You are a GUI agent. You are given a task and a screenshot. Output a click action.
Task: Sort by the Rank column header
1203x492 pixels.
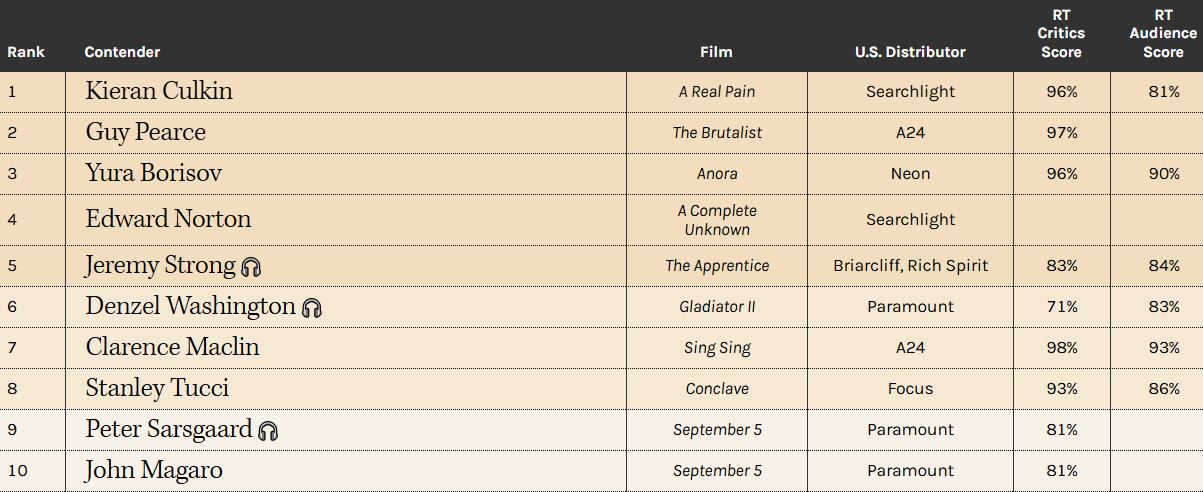[x=26, y=52]
